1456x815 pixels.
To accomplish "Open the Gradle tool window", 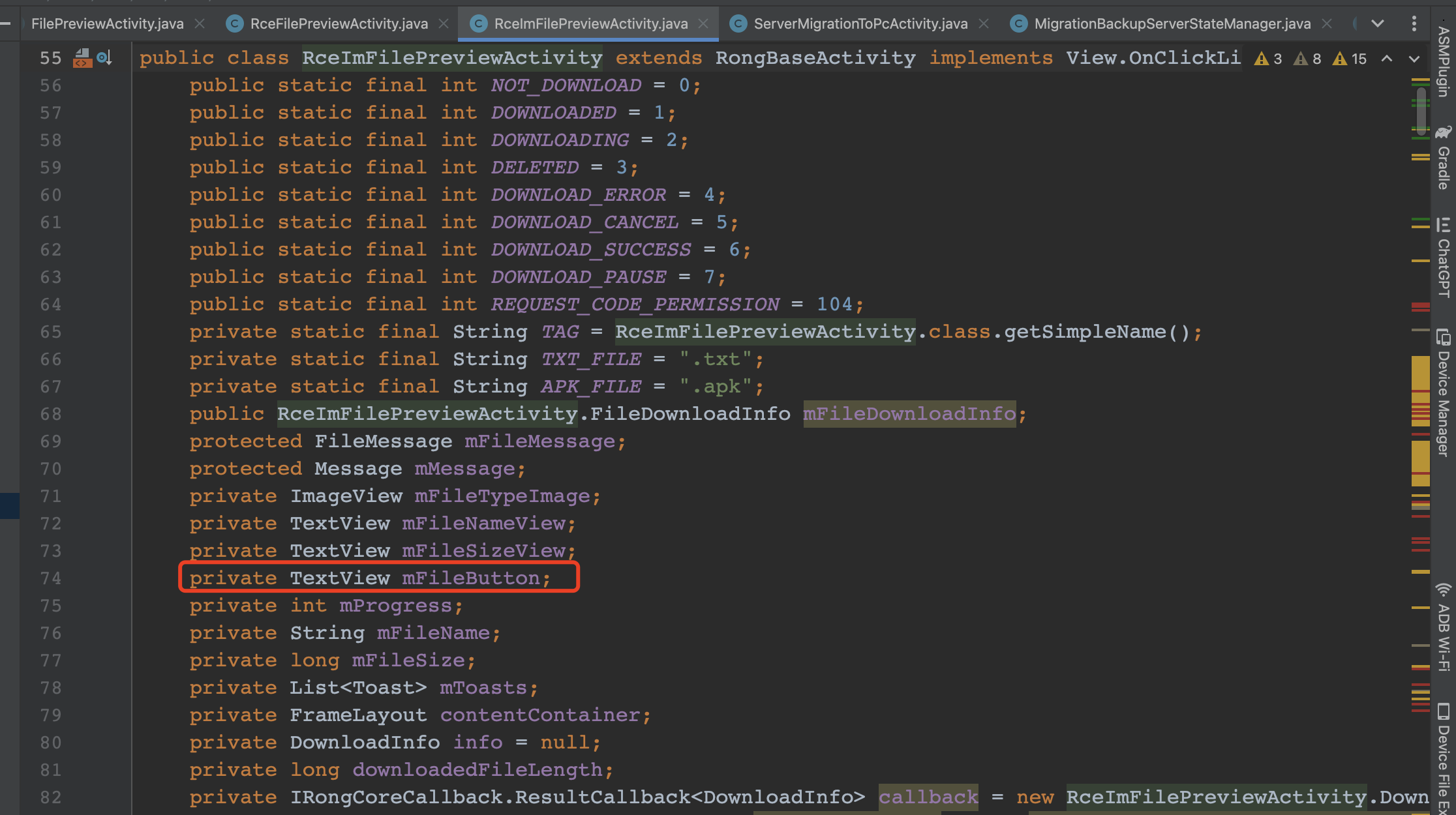I will click(1443, 160).
